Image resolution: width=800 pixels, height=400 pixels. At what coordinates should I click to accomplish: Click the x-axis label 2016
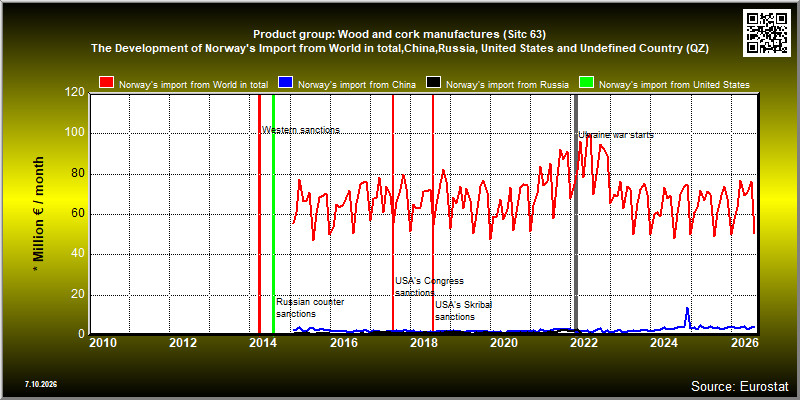pos(344,342)
